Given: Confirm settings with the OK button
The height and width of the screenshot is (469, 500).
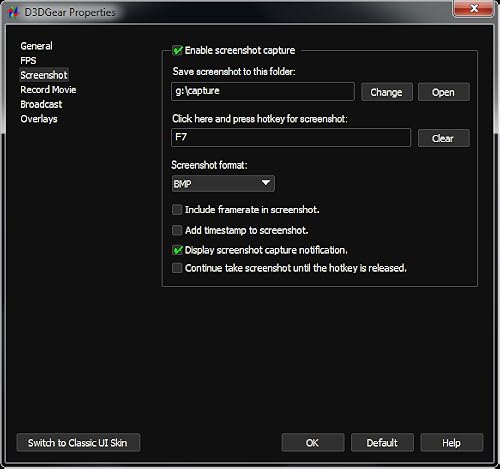Looking at the screenshot, I should coord(313,443).
